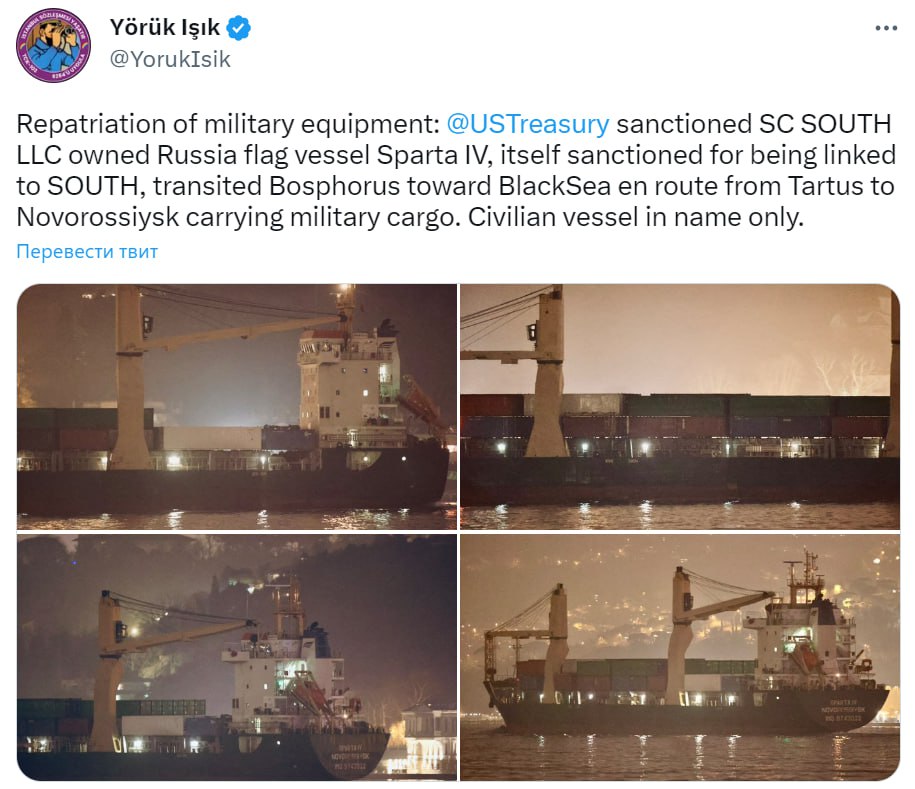Viewport: 915px width, 789px height.
Task: Click the blue verified badge
Action: 238,28
